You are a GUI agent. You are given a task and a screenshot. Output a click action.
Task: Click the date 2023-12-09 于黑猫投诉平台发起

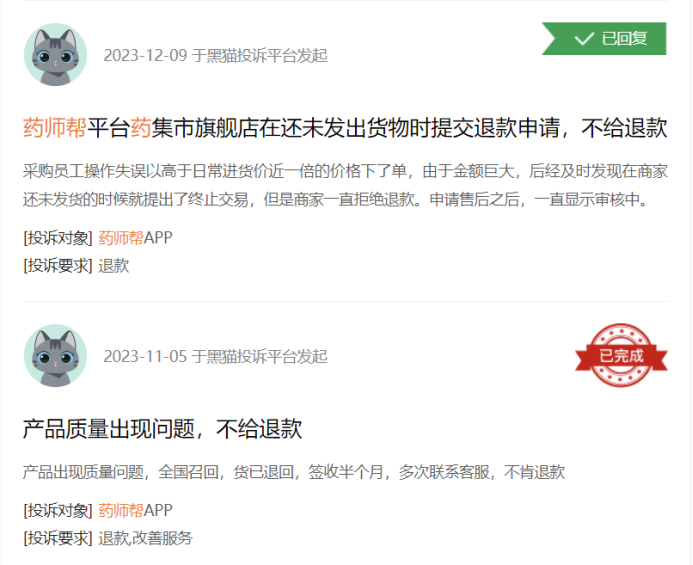(215, 55)
